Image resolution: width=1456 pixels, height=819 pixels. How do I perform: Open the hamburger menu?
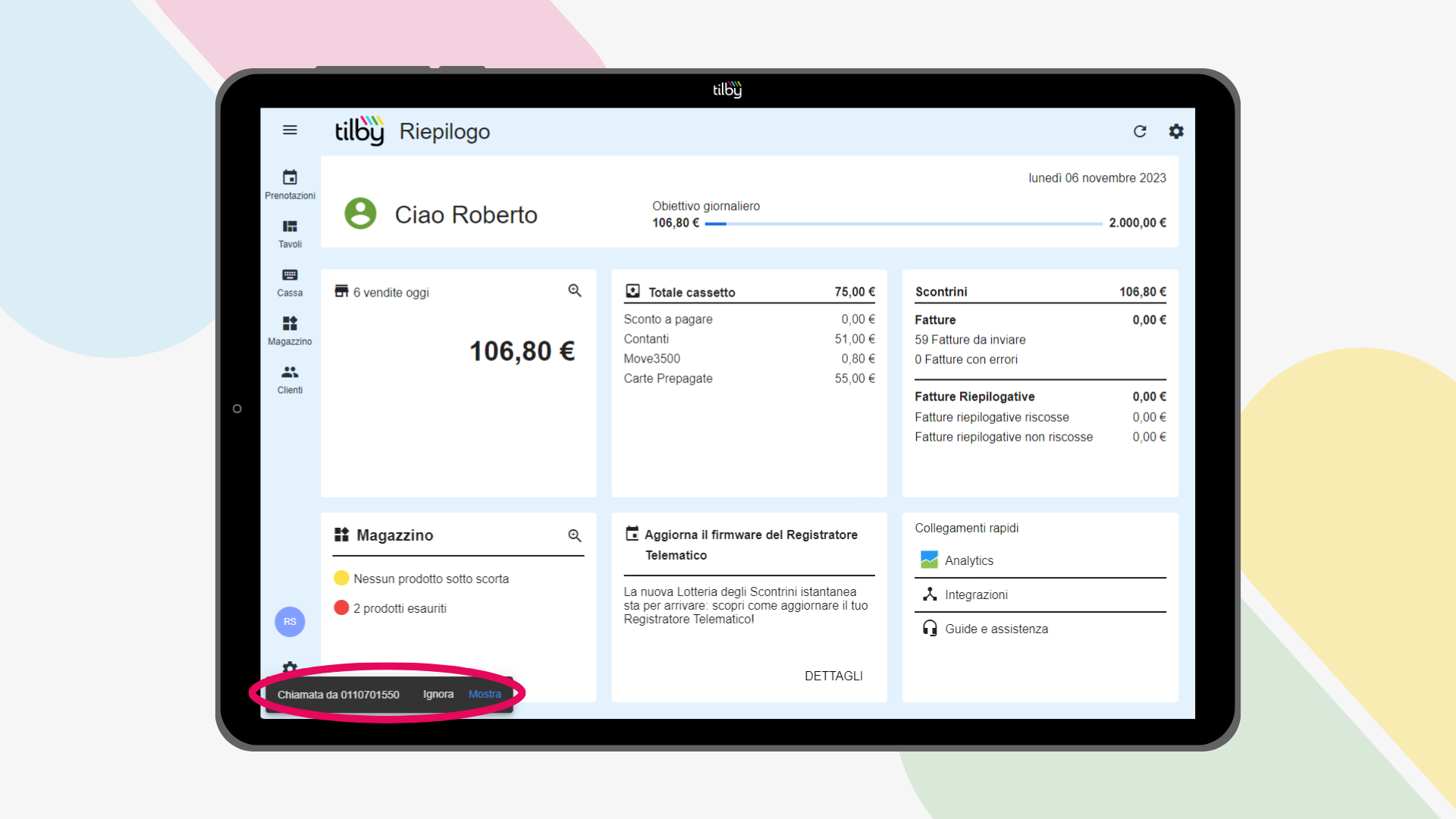click(290, 130)
